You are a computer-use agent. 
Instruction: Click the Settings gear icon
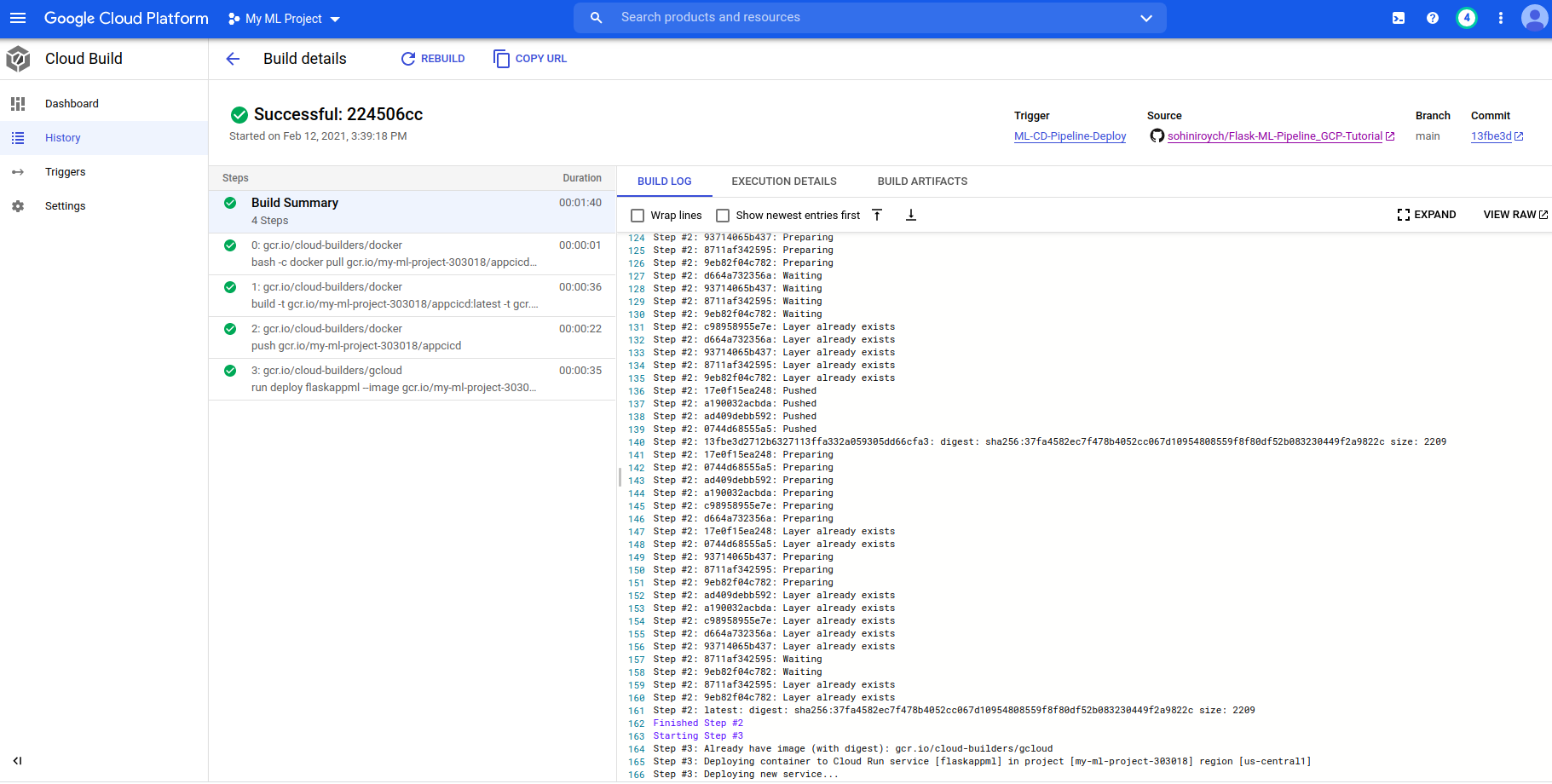[x=18, y=206]
